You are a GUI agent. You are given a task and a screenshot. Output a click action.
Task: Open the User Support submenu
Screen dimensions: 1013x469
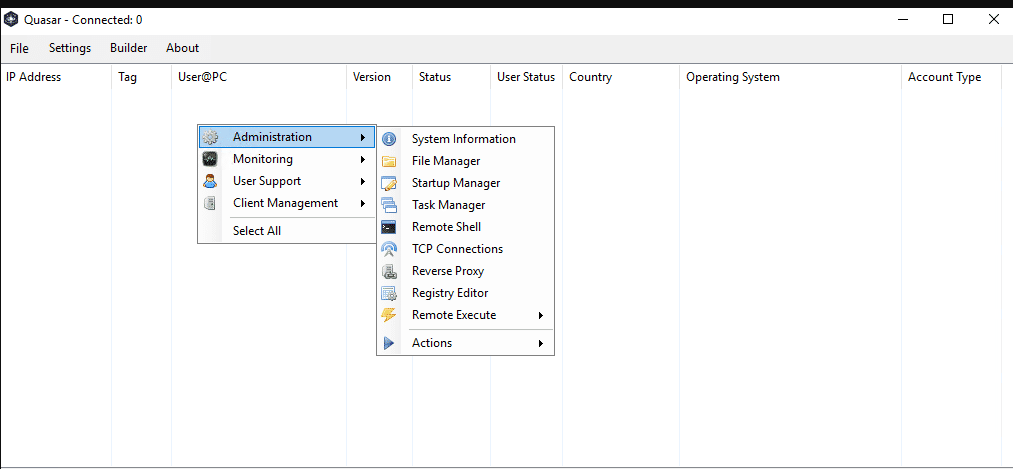pyautogui.click(x=267, y=181)
